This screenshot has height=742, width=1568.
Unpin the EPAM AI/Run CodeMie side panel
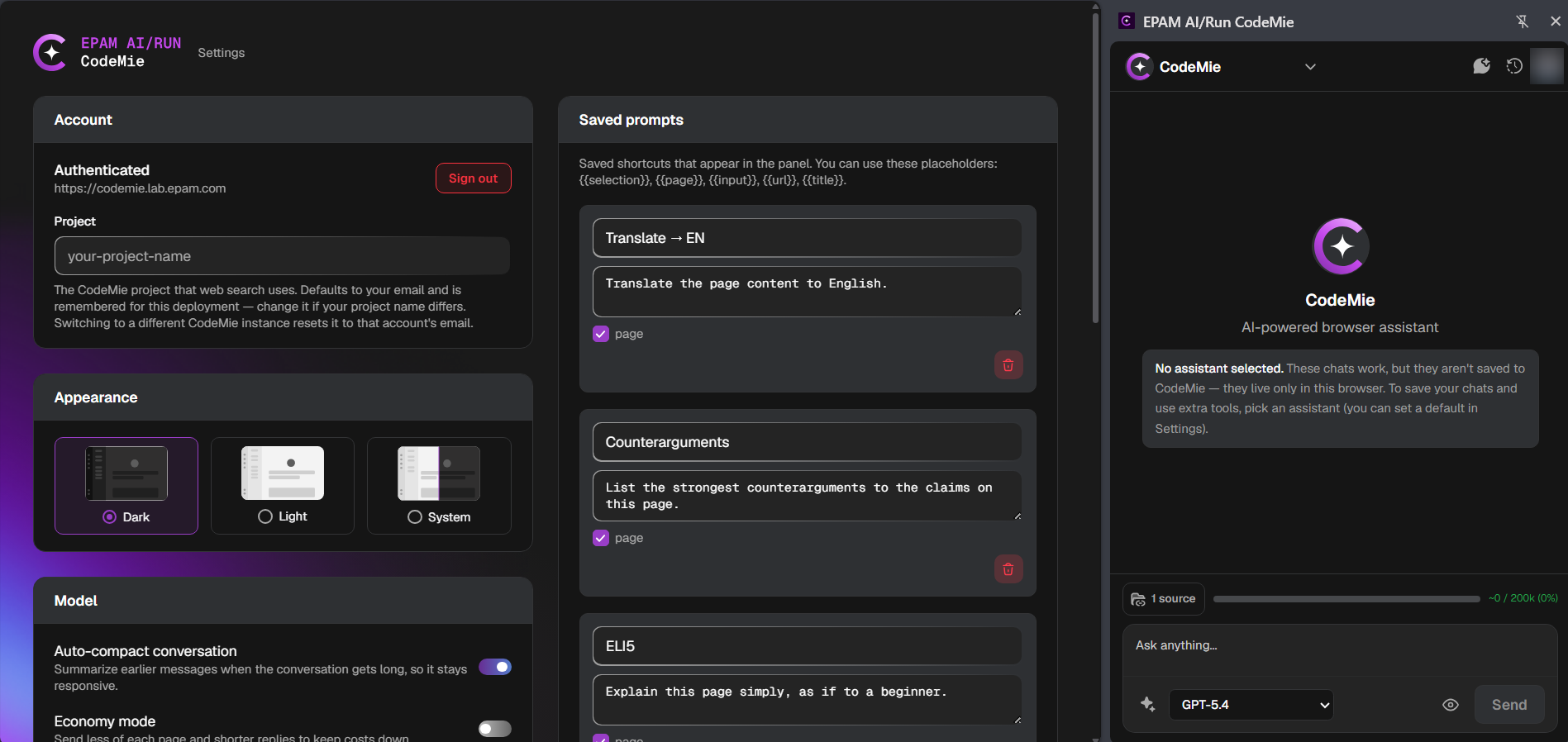1522,21
